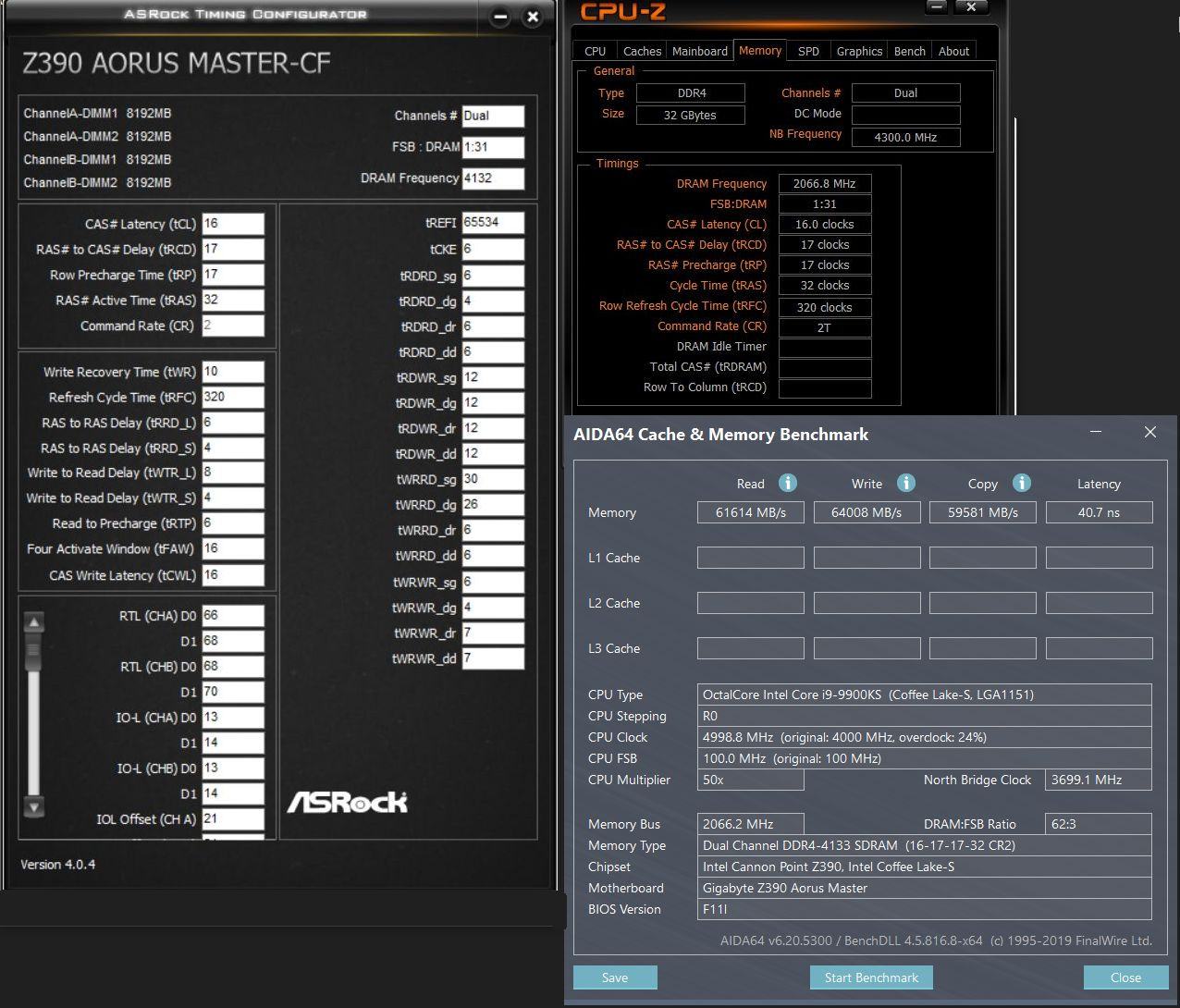Open the CPU tab in CPU-Z
This screenshot has width=1180, height=1008.
pos(596,51)
